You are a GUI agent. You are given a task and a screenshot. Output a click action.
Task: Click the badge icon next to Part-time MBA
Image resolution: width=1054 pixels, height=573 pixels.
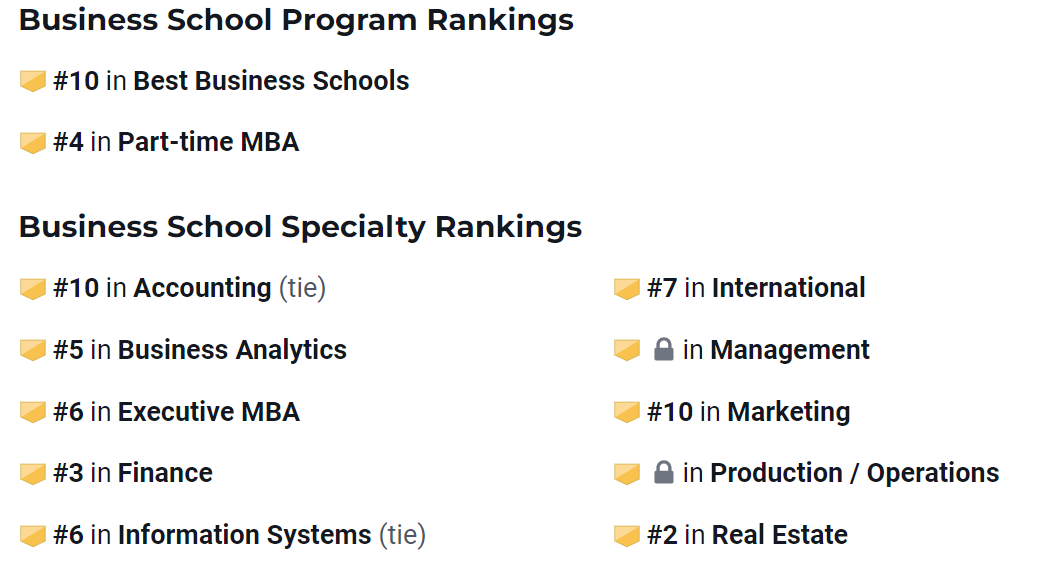coord(32,143)
